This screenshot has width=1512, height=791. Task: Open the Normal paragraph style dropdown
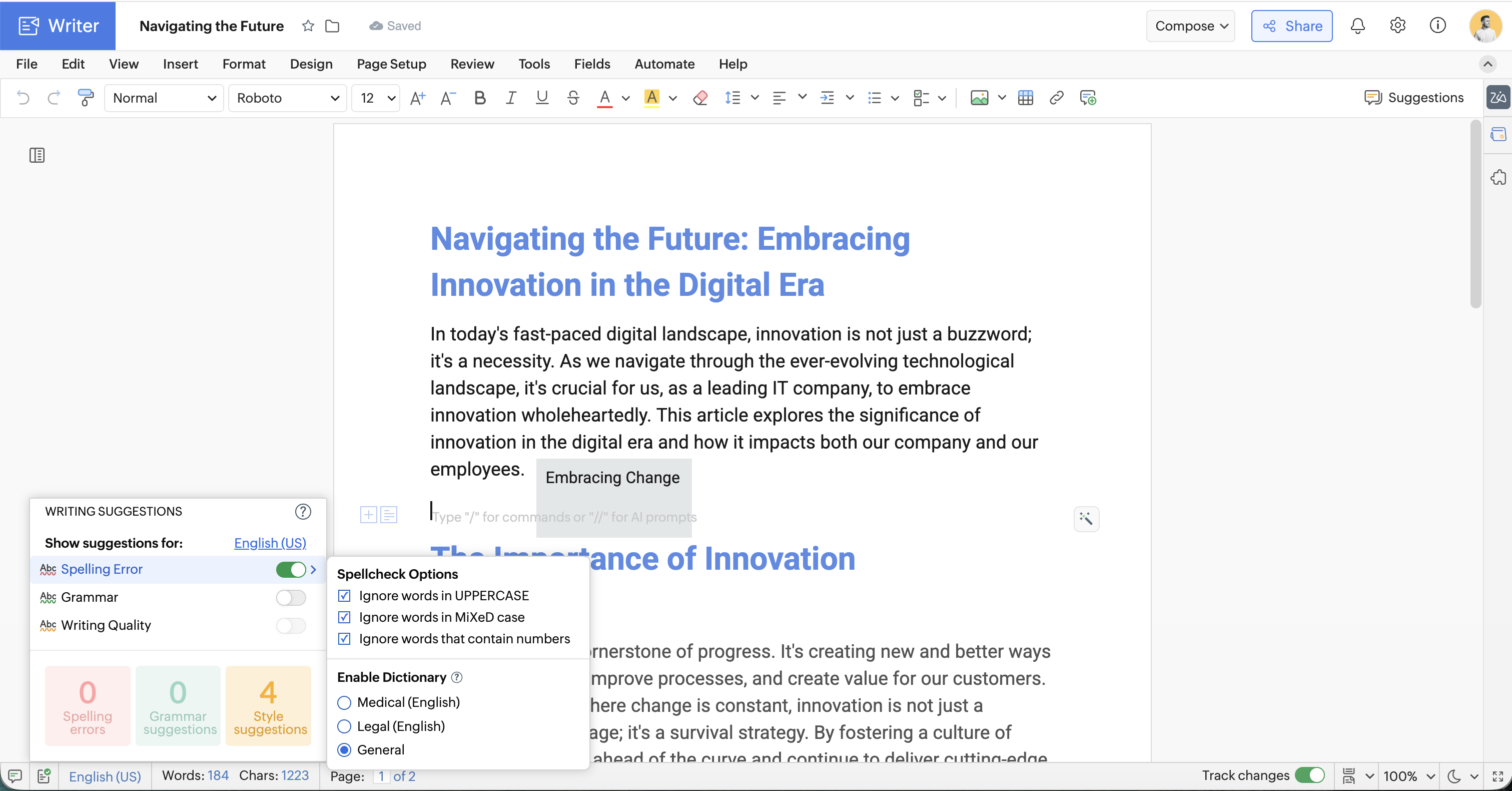pyautogui.click(x=164, y=98)
